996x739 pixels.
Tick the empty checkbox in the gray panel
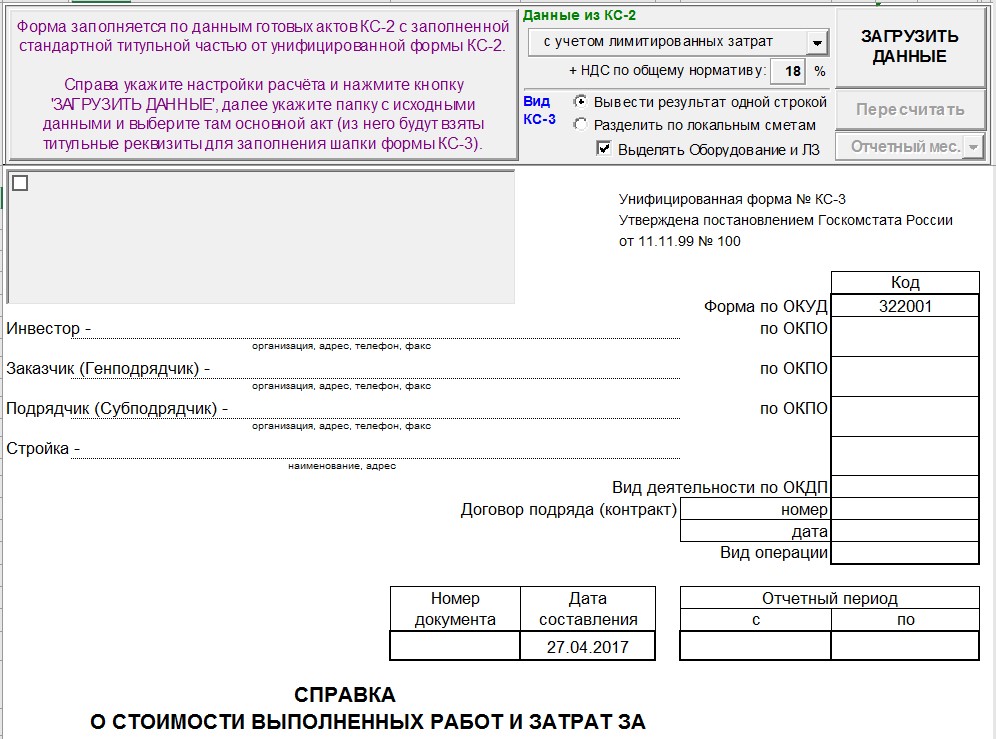click(20, 183)
